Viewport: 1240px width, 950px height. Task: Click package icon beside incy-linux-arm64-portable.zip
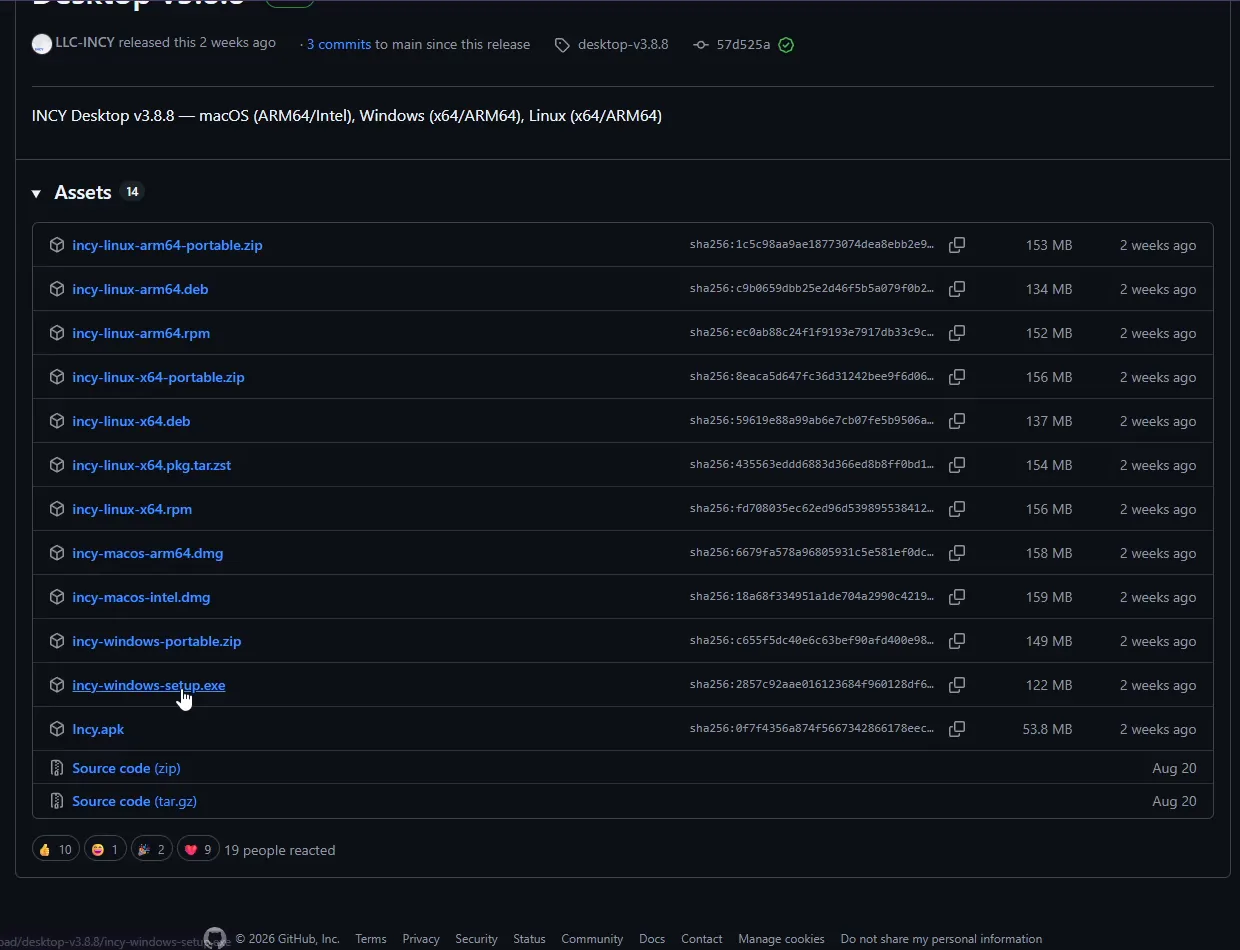click(x=57, y=245)
